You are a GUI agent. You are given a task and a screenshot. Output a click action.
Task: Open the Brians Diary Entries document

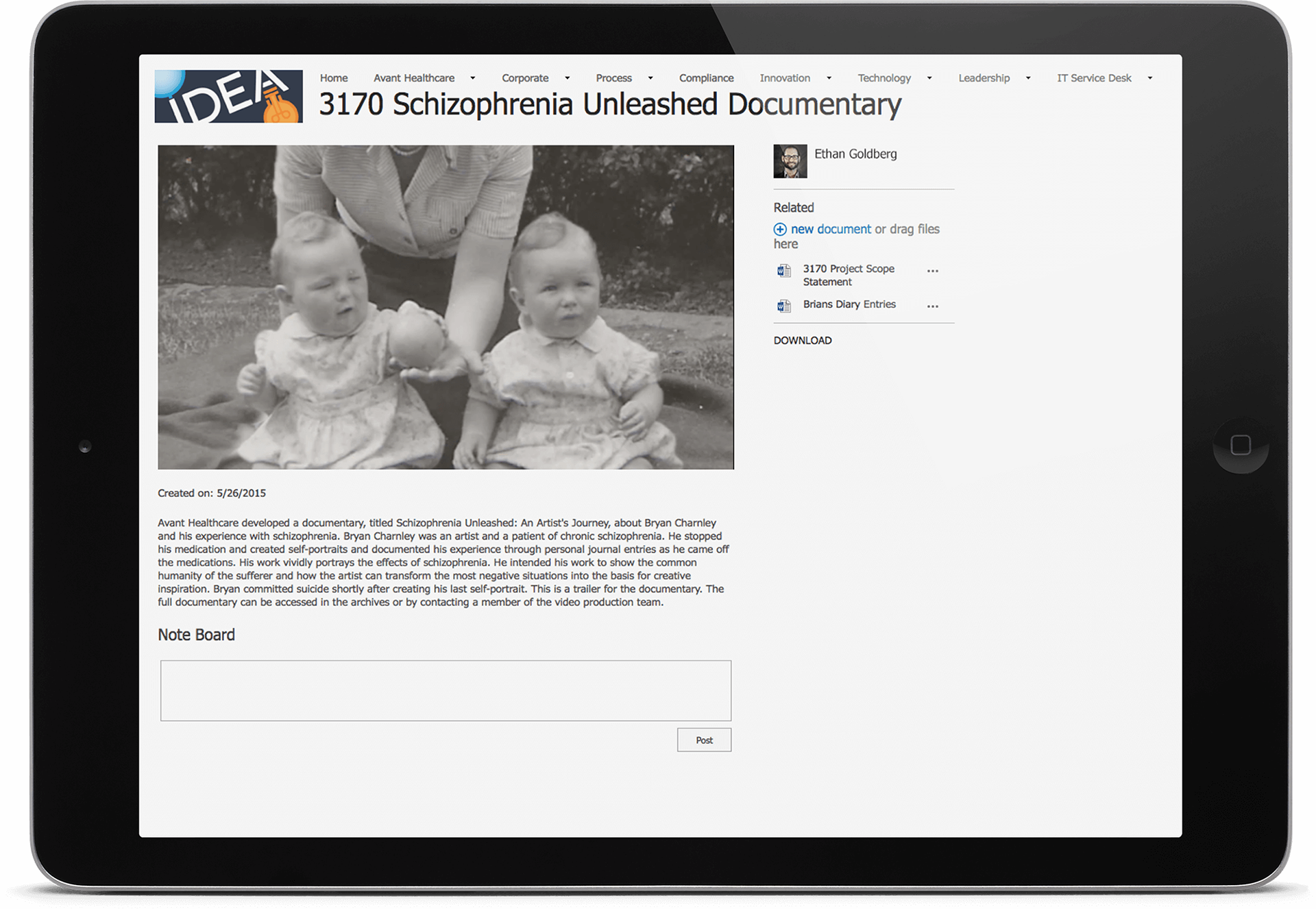pos(849,304)
